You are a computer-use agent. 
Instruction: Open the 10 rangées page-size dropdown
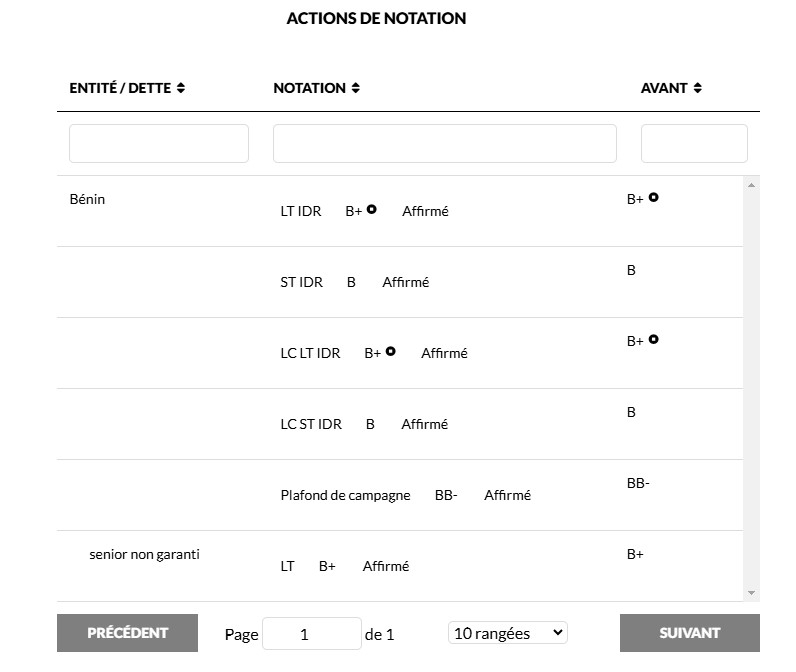coord(507,633)
